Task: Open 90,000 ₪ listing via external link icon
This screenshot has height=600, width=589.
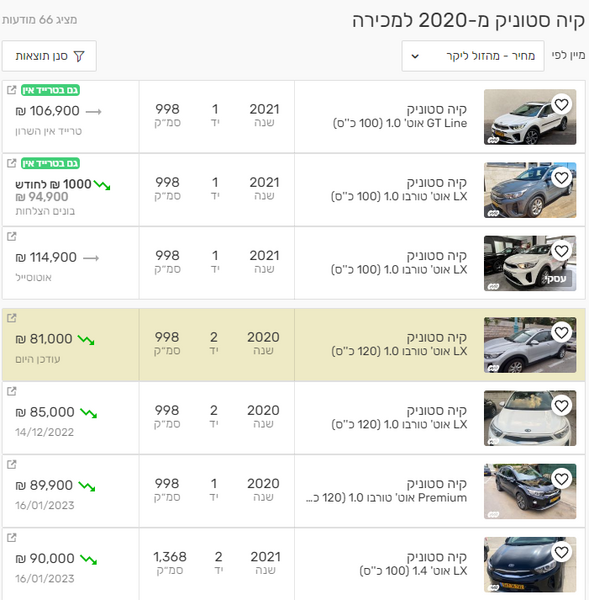Action: 11,538
